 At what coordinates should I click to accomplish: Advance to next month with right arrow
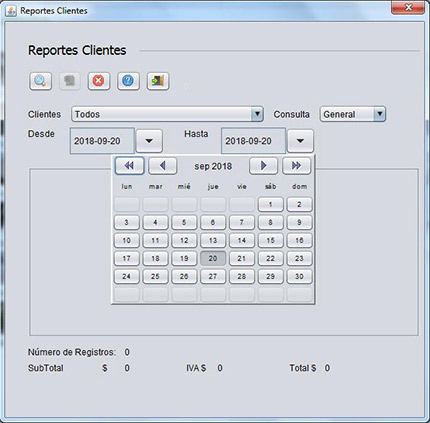click(x=263, y=166)
